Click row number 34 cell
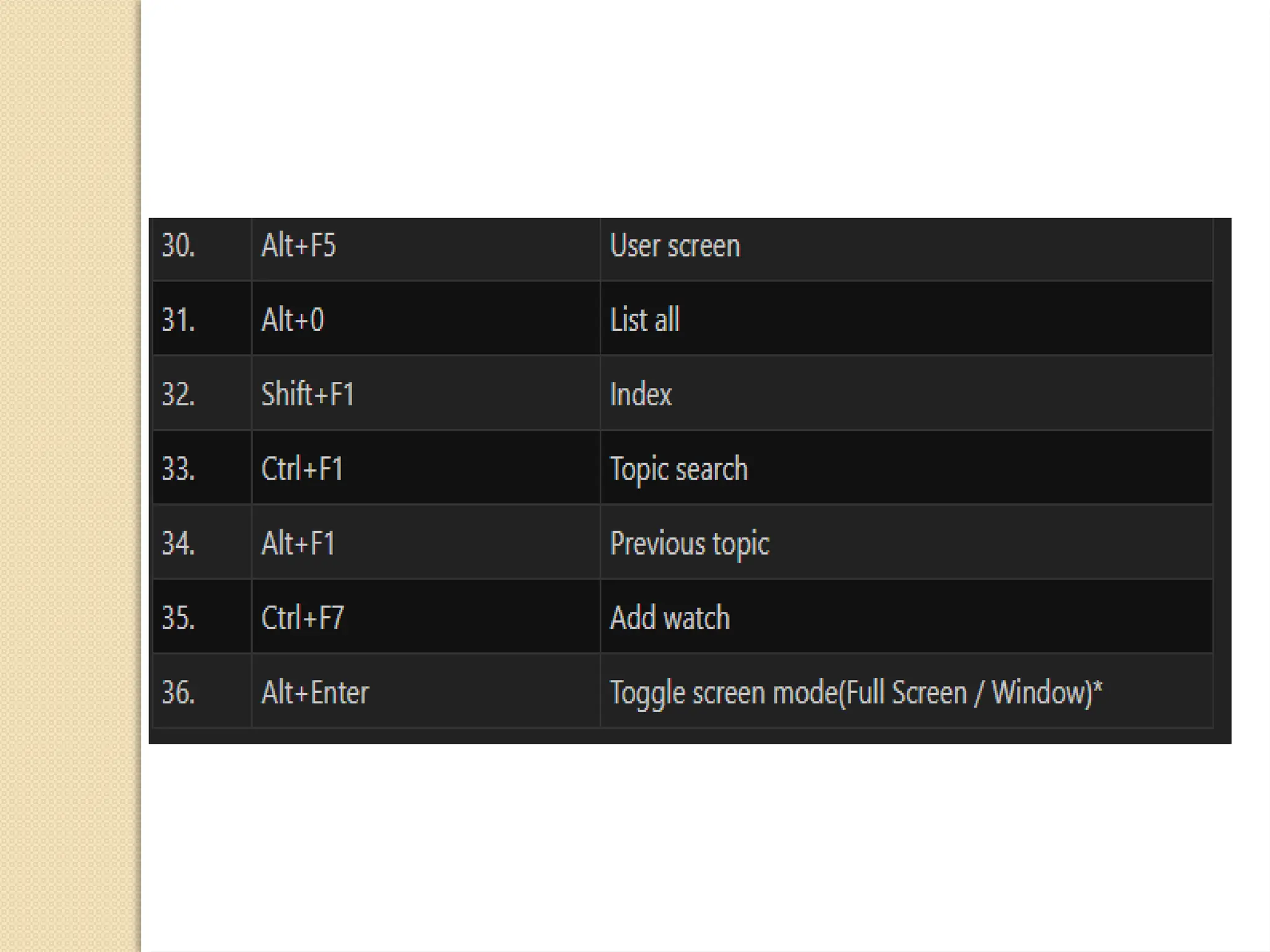The image size is (1270, 952). (x=179, y=544)
